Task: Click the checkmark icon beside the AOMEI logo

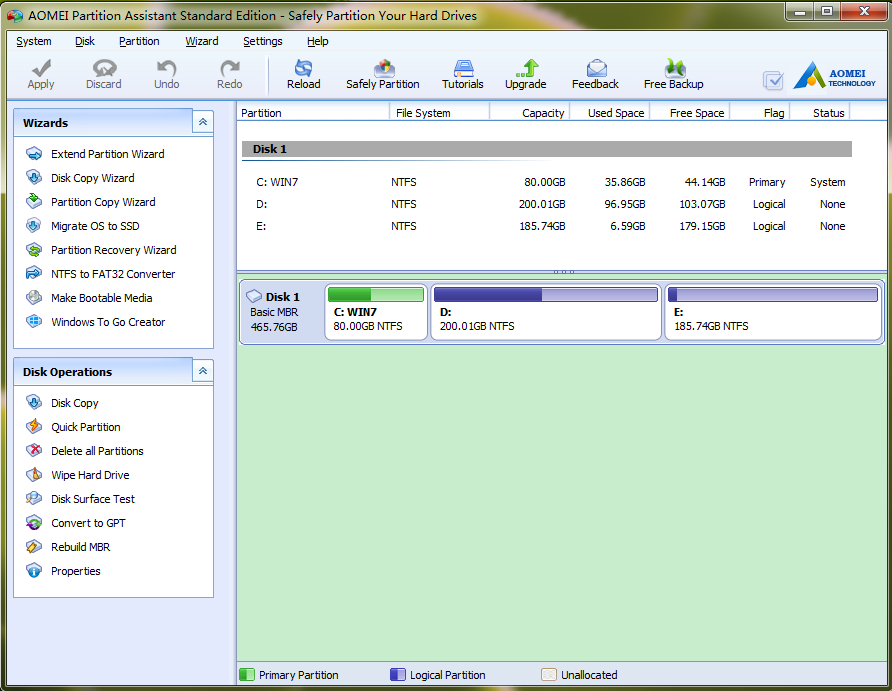Action: point(773,81)
